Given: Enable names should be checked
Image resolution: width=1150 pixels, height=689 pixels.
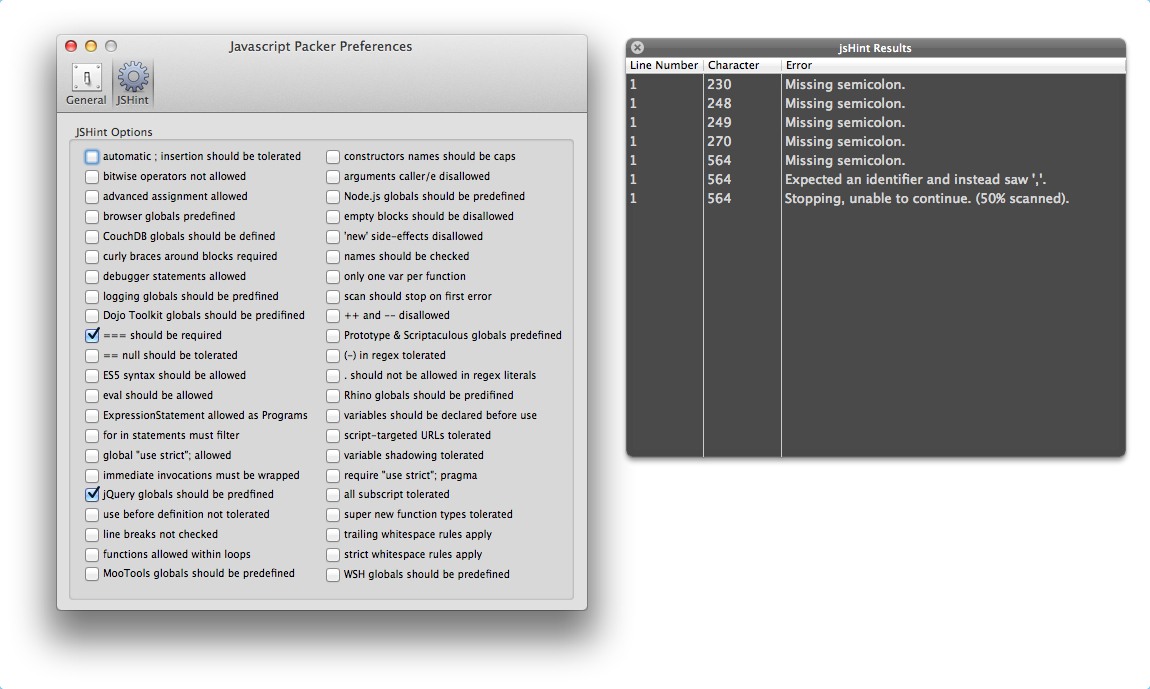Looking at the screenshot, I should [x=333, y=257].
